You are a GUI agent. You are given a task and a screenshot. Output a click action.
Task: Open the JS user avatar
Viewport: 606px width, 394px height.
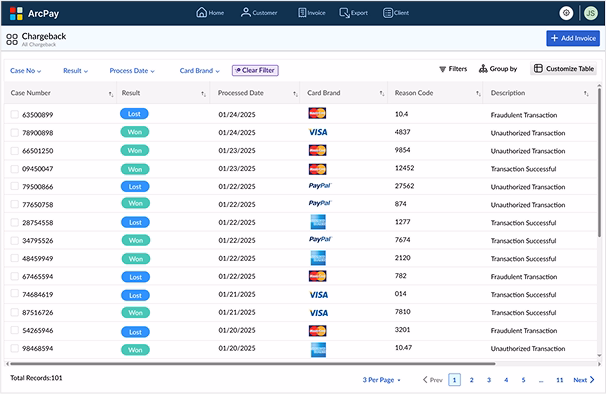coord(590,13)
